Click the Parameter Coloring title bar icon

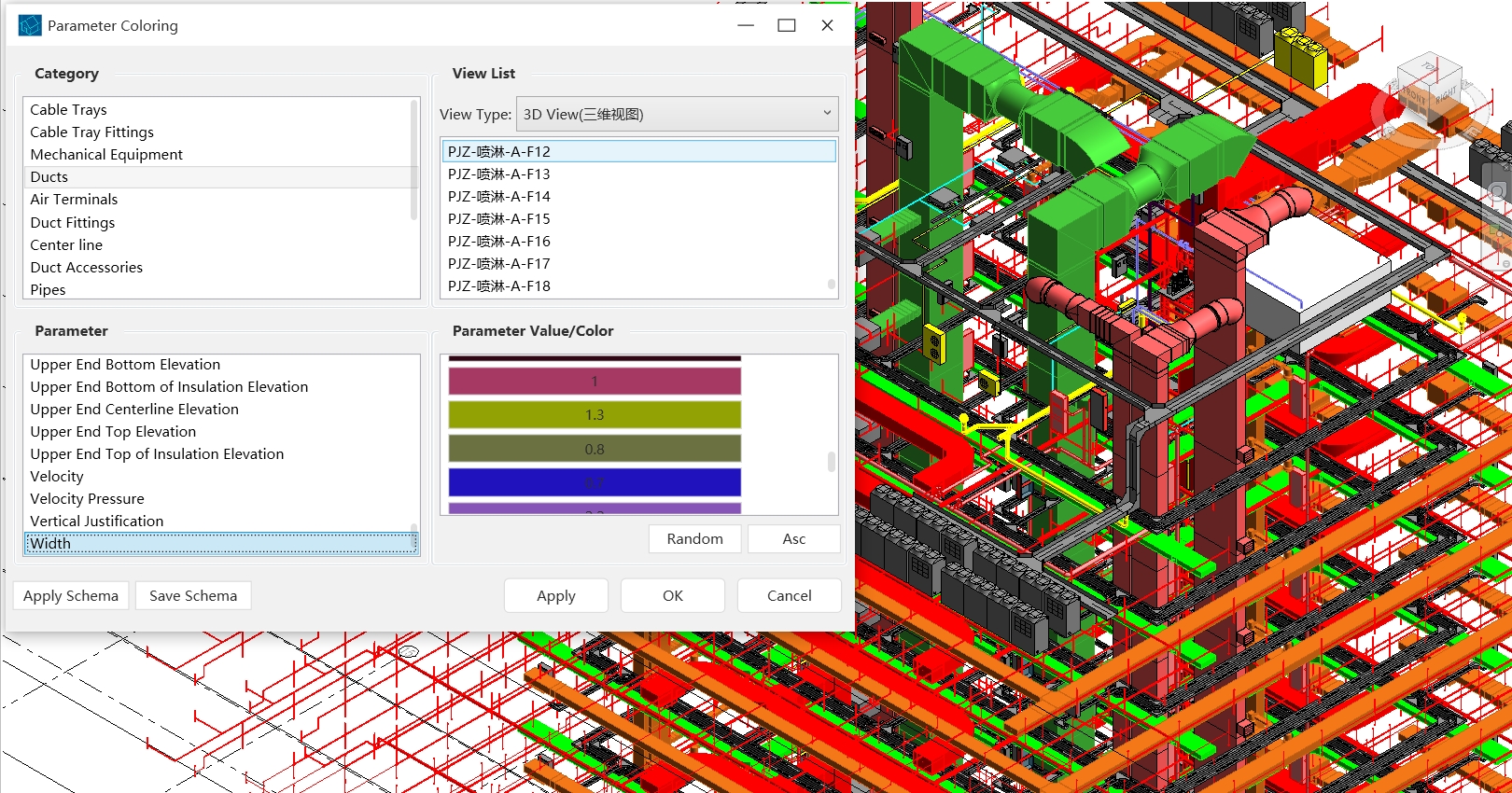click(30, 25)
